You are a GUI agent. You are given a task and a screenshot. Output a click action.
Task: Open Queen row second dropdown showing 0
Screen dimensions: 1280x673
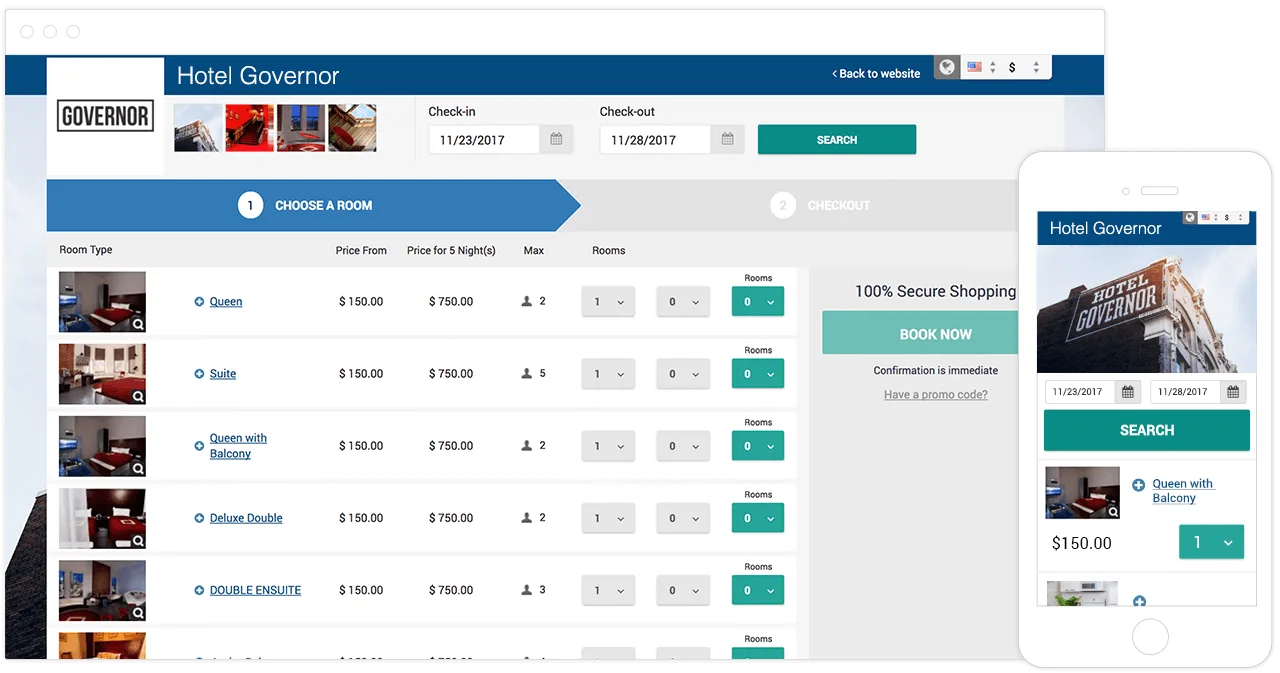(683, 302)
